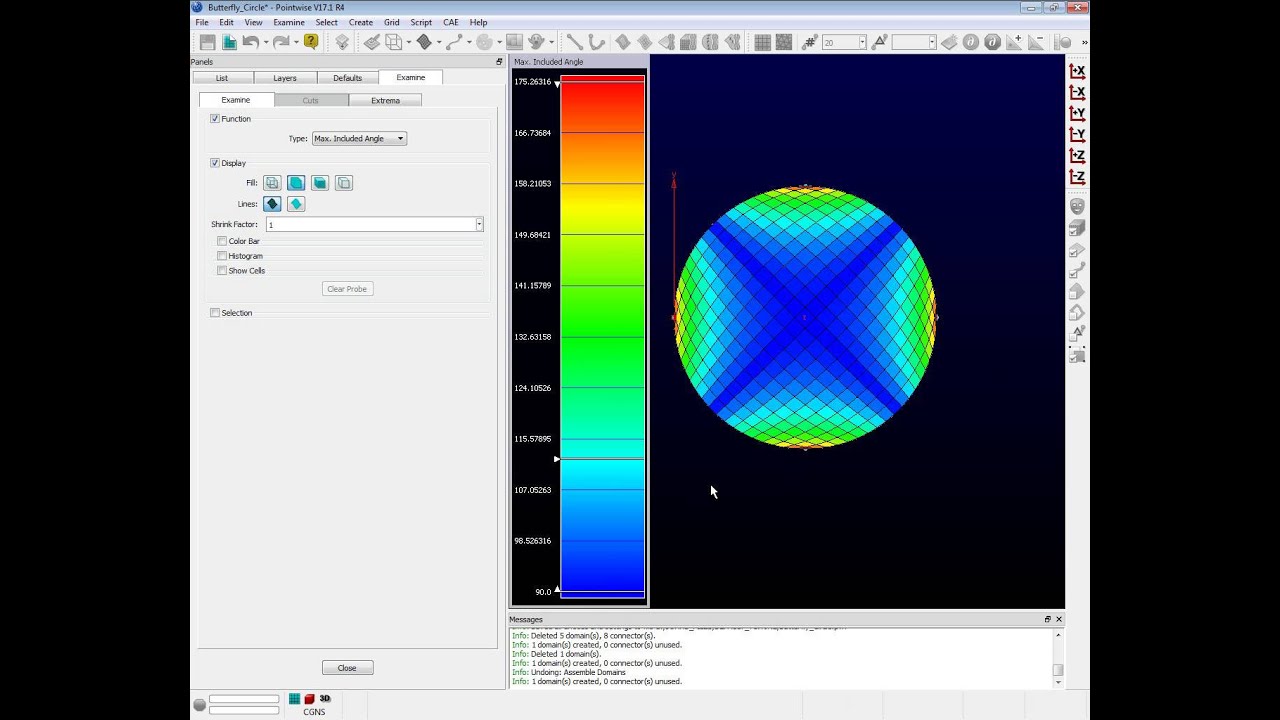Close the Messages panel

tap(1059, 619)
